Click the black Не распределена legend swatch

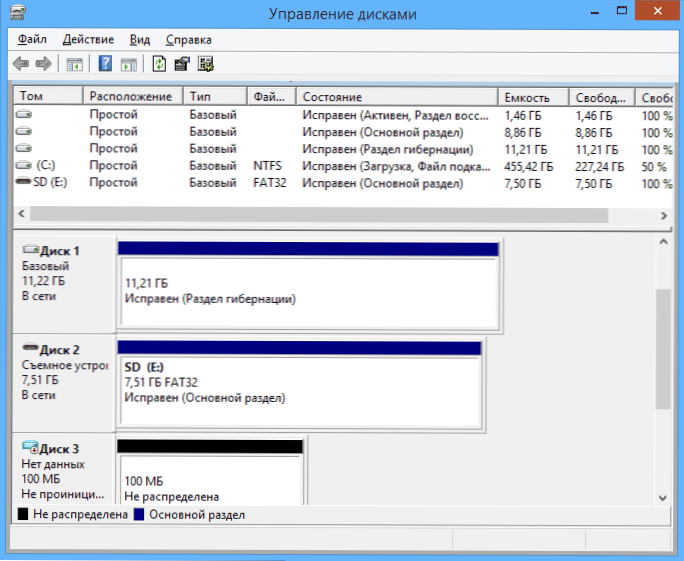pyautogui.click(x=23, y=514)
